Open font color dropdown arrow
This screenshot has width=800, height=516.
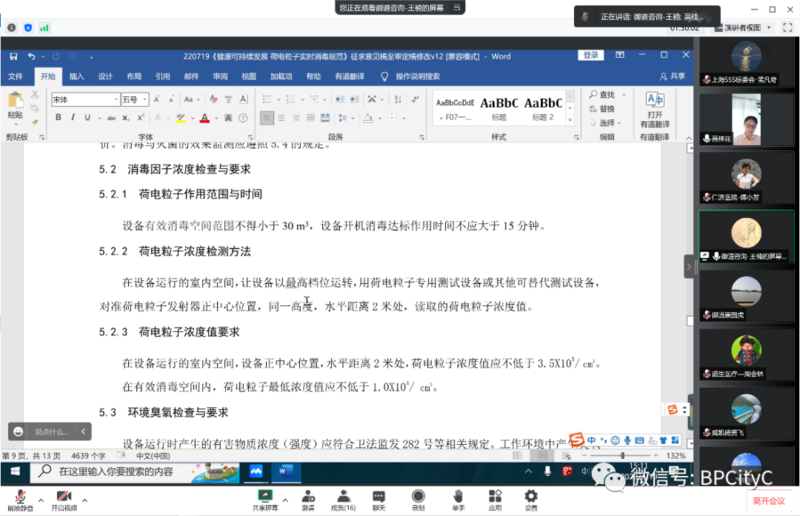click(216, 118)
